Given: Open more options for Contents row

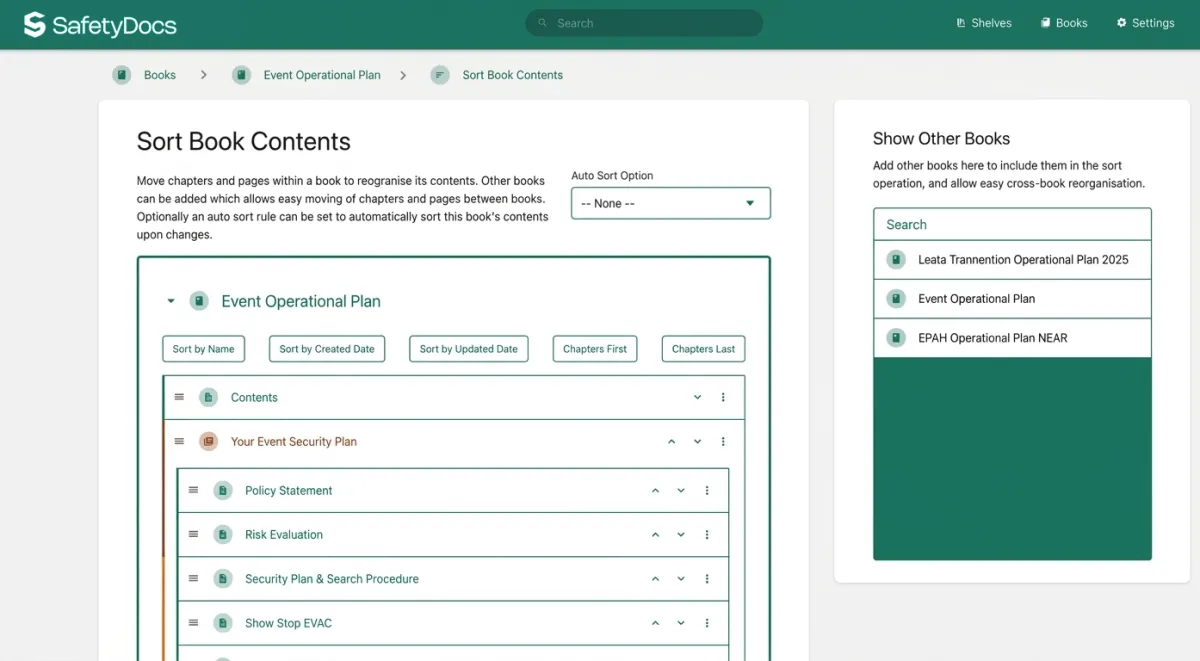Looking at the screenshot, I should 723,397.
